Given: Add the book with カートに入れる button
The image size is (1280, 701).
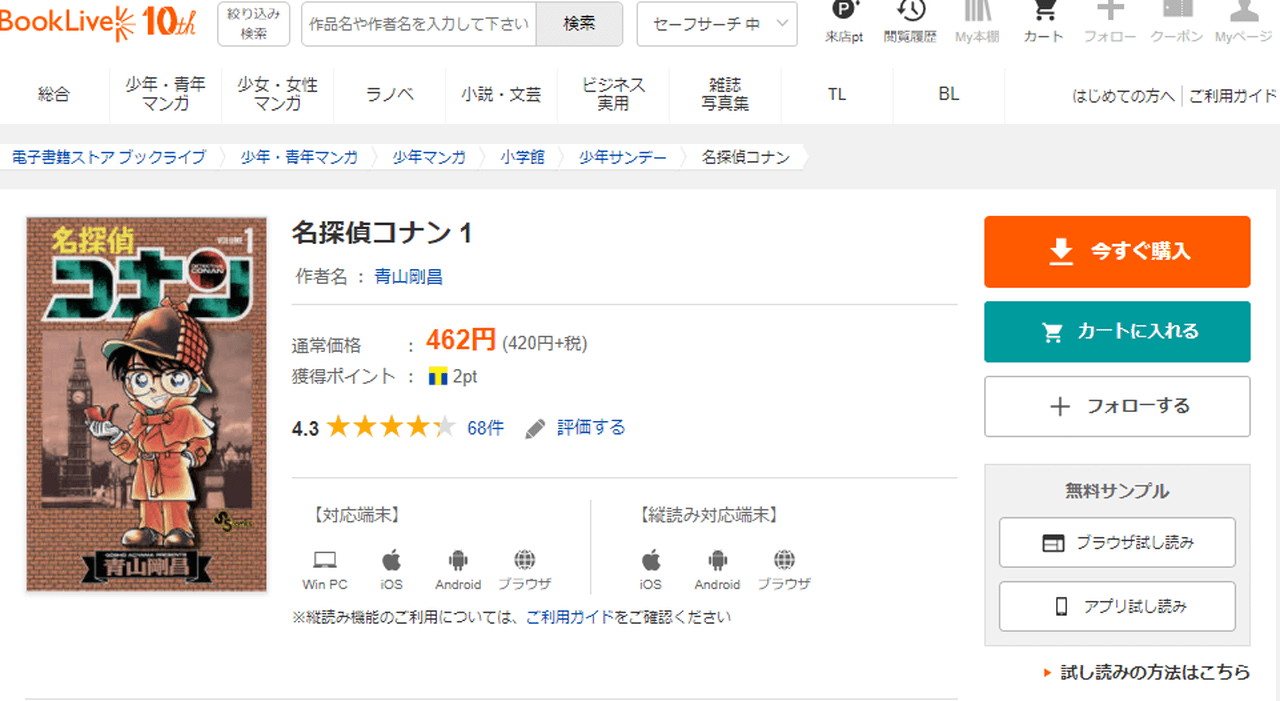Looking at the screenshot, I should point(1117,332).
